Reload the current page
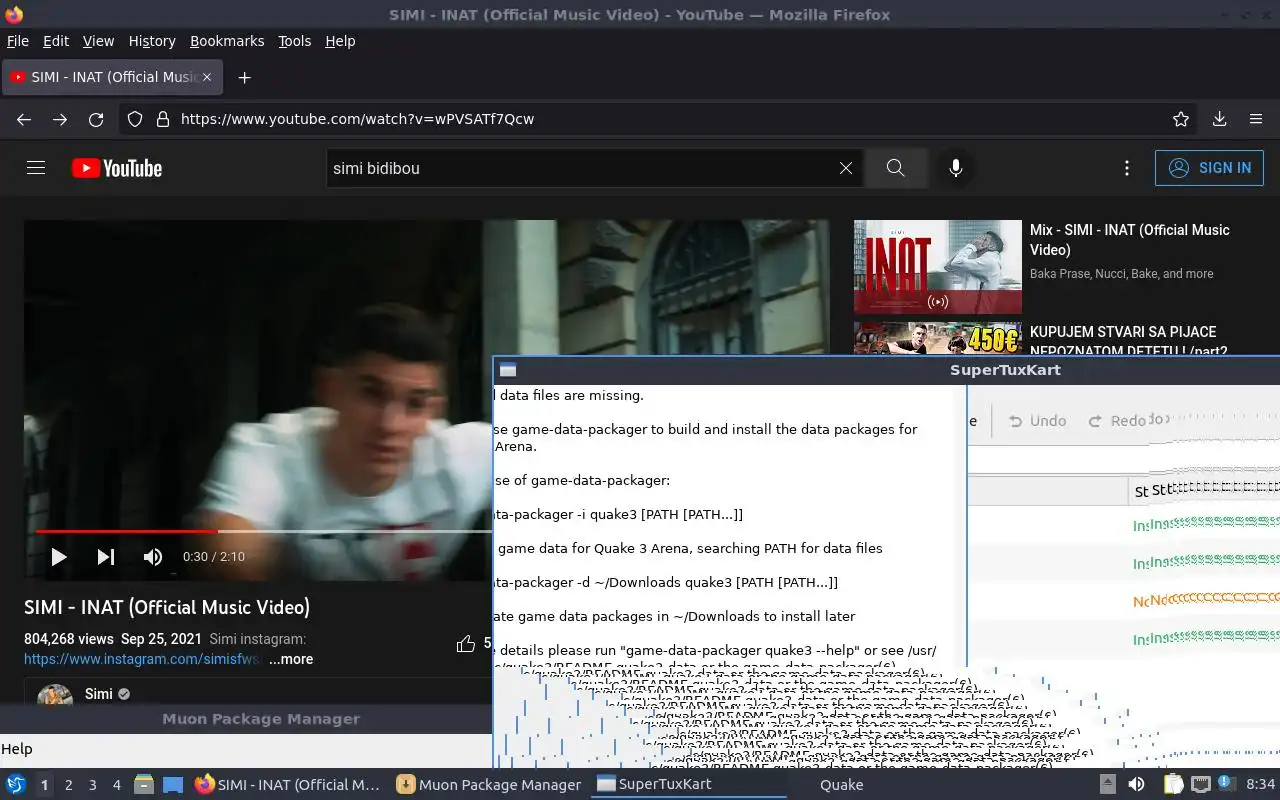 click(96, 119)
